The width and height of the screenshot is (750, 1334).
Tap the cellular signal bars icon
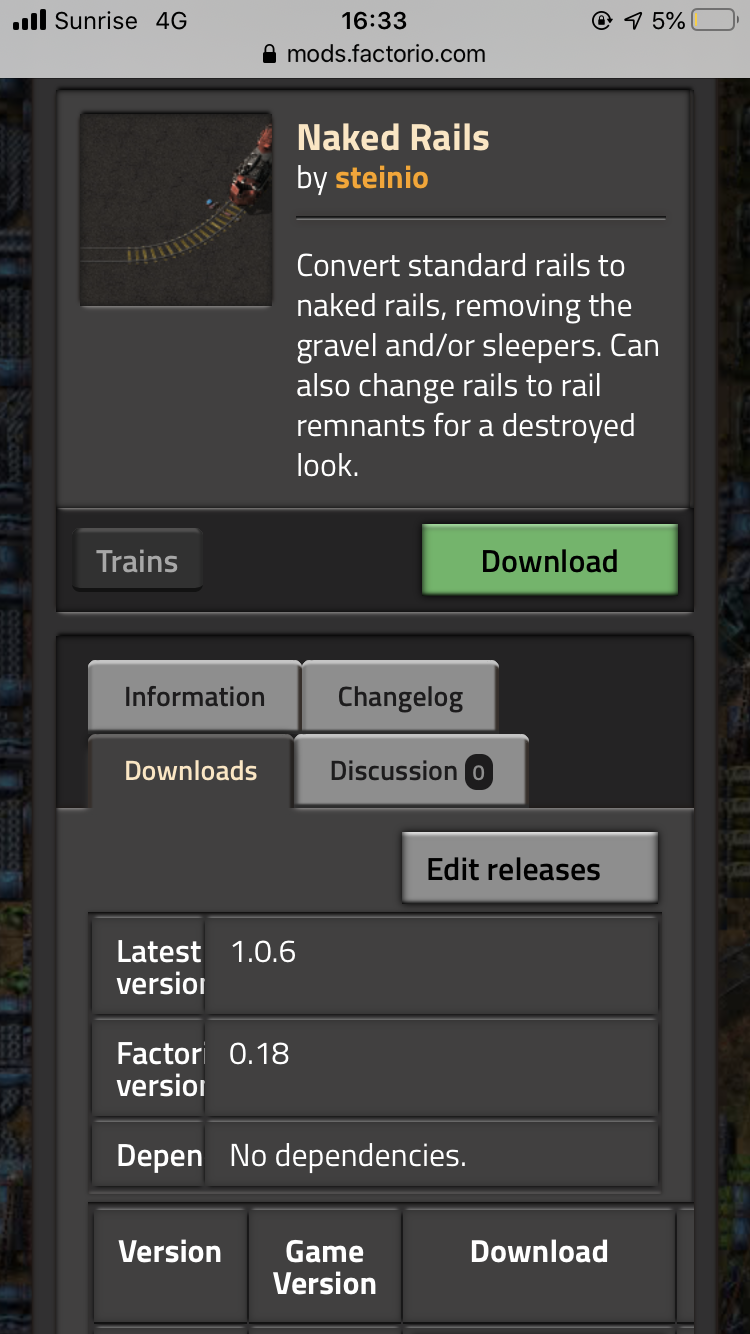[30, 20]
